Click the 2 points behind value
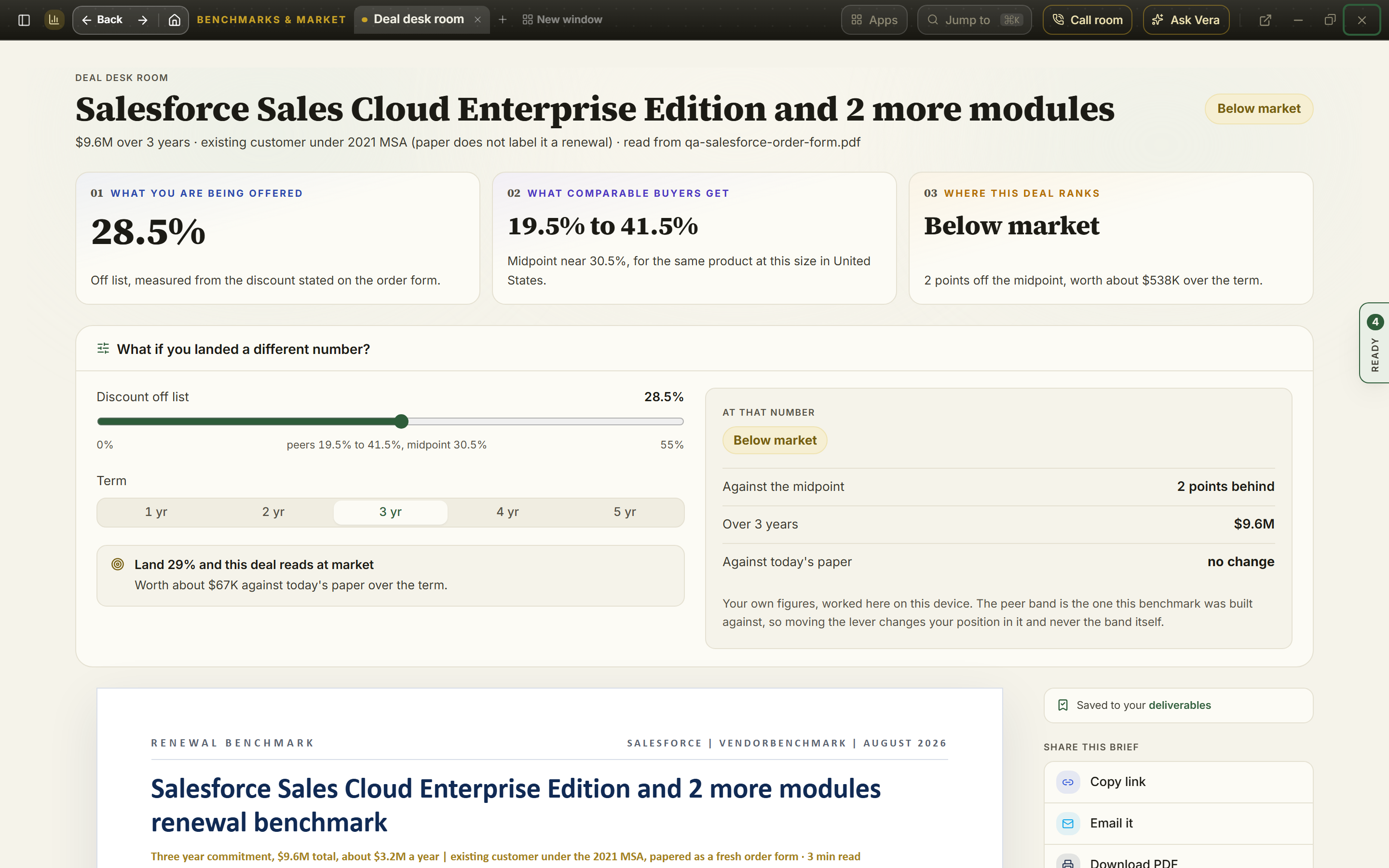 1226,487
